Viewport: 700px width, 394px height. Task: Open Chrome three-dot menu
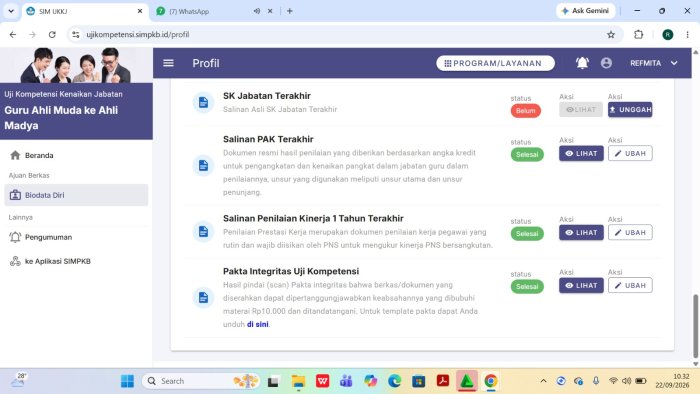click(688, 34)
